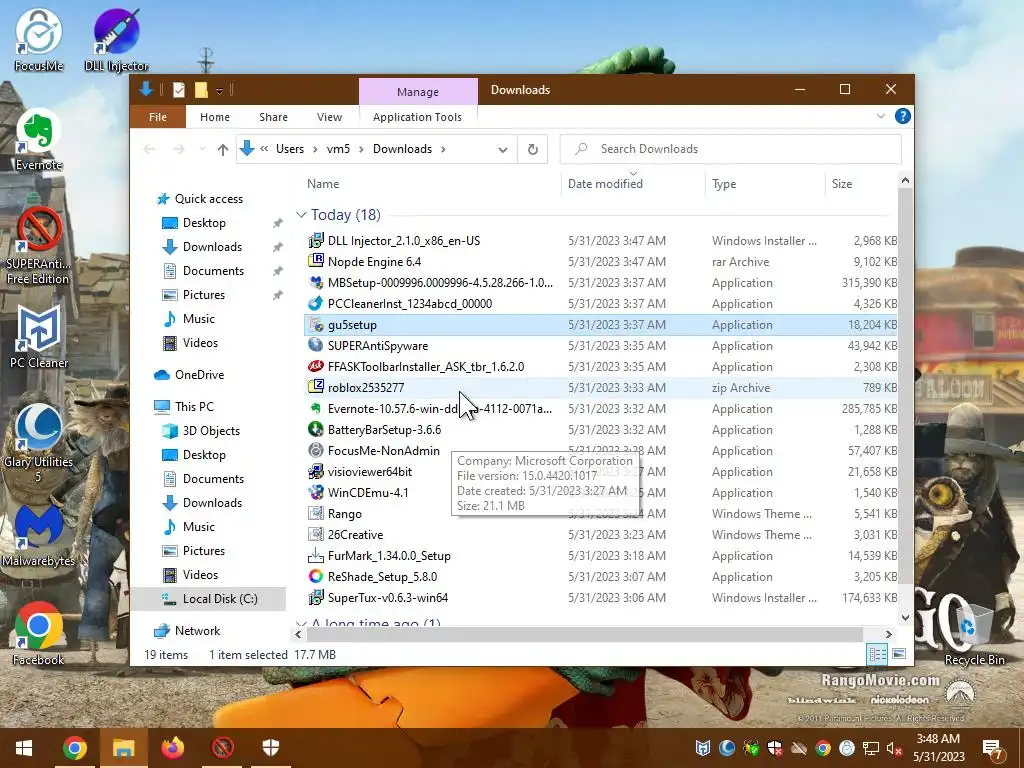
Task: Open the FocusMe desktop shortcut
Action: (x=39, y=40)
